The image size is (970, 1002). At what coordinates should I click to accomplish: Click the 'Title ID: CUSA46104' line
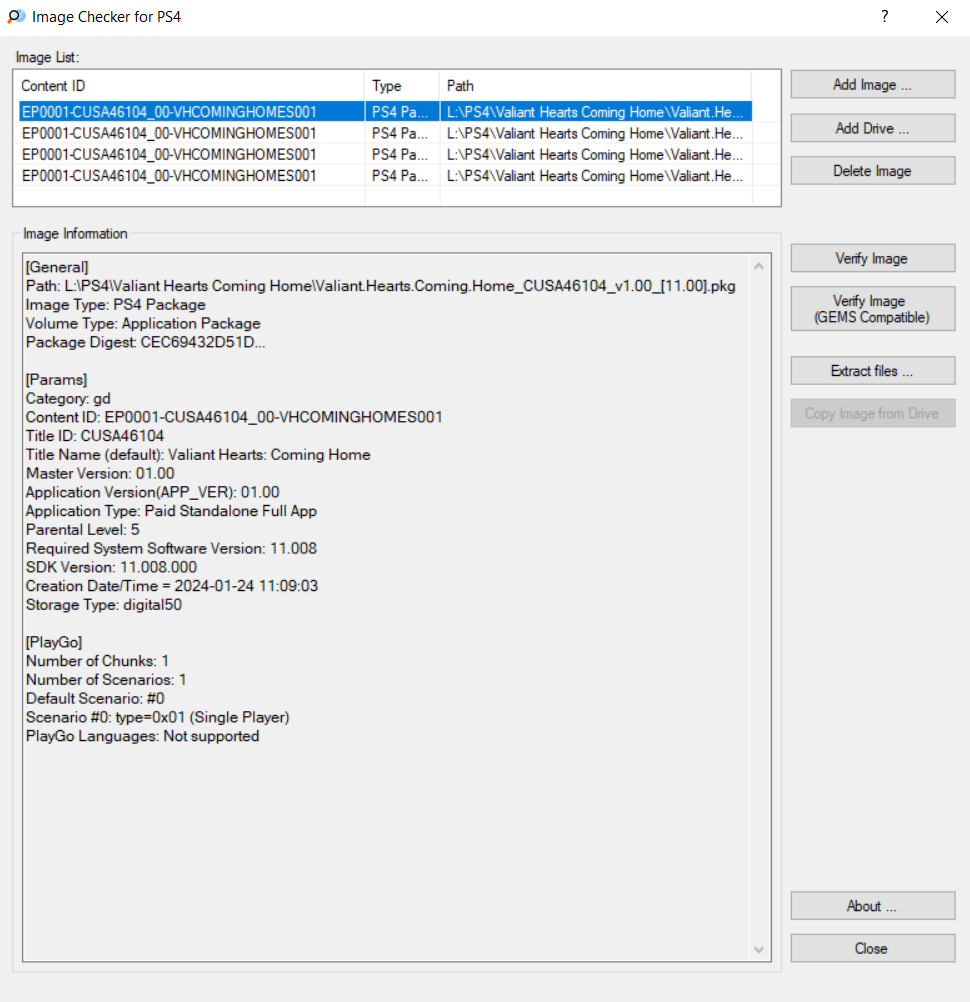(95, 436)
